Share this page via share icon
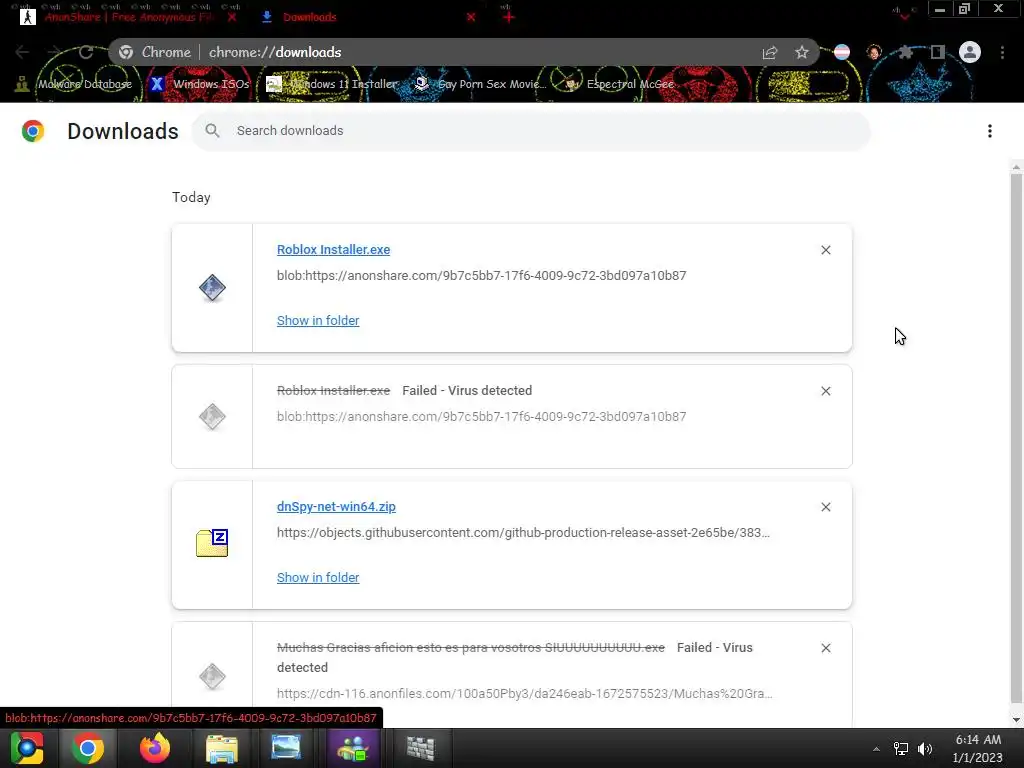 [x=770, y=53]
